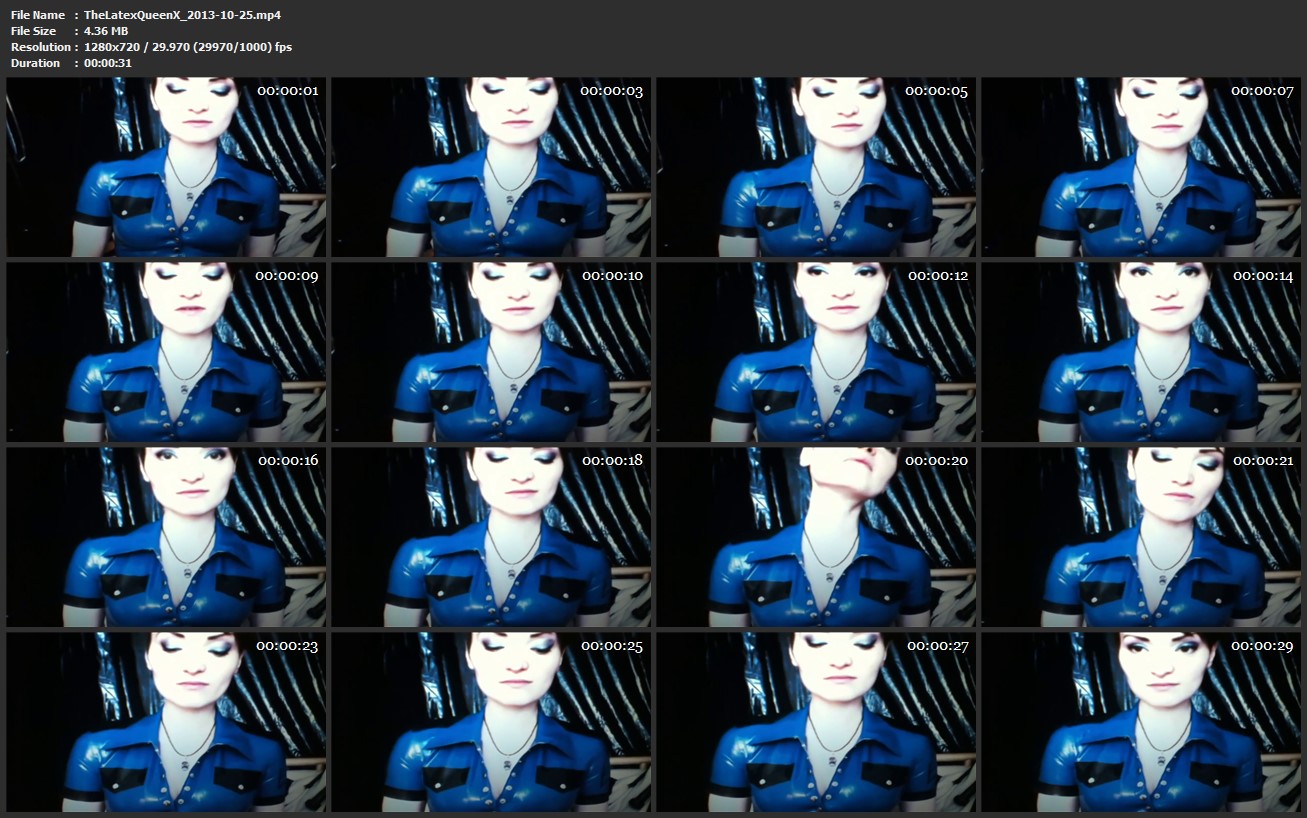Image resolution: width=1307 pixels, height=818 pixels.
Task: Click the mp4 file name text
Action: (x=182, y=15)
